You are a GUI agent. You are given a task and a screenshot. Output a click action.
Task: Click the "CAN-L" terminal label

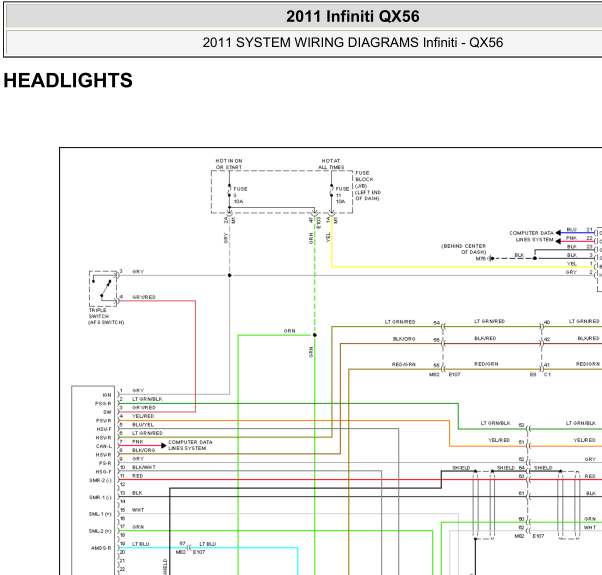coord(104,446)
